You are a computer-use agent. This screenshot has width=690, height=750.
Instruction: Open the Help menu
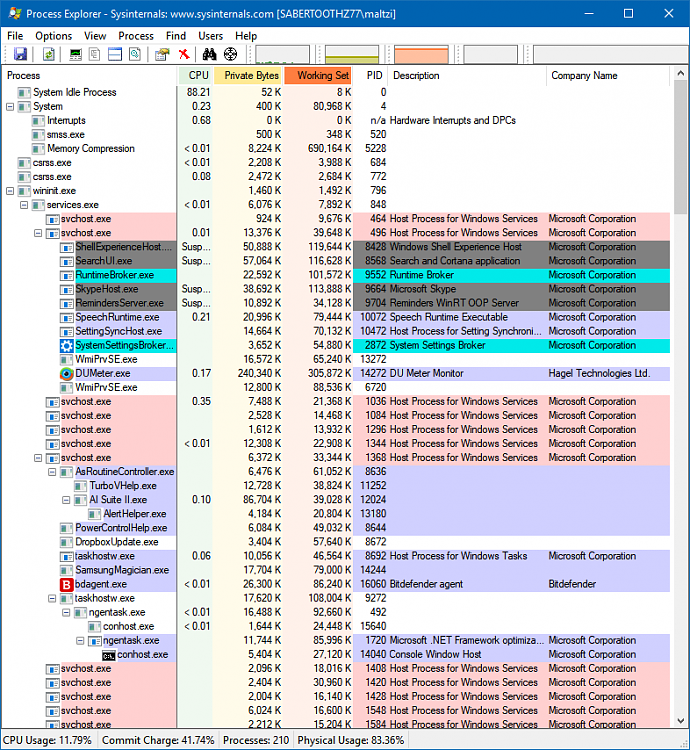[x=246, y=36]
